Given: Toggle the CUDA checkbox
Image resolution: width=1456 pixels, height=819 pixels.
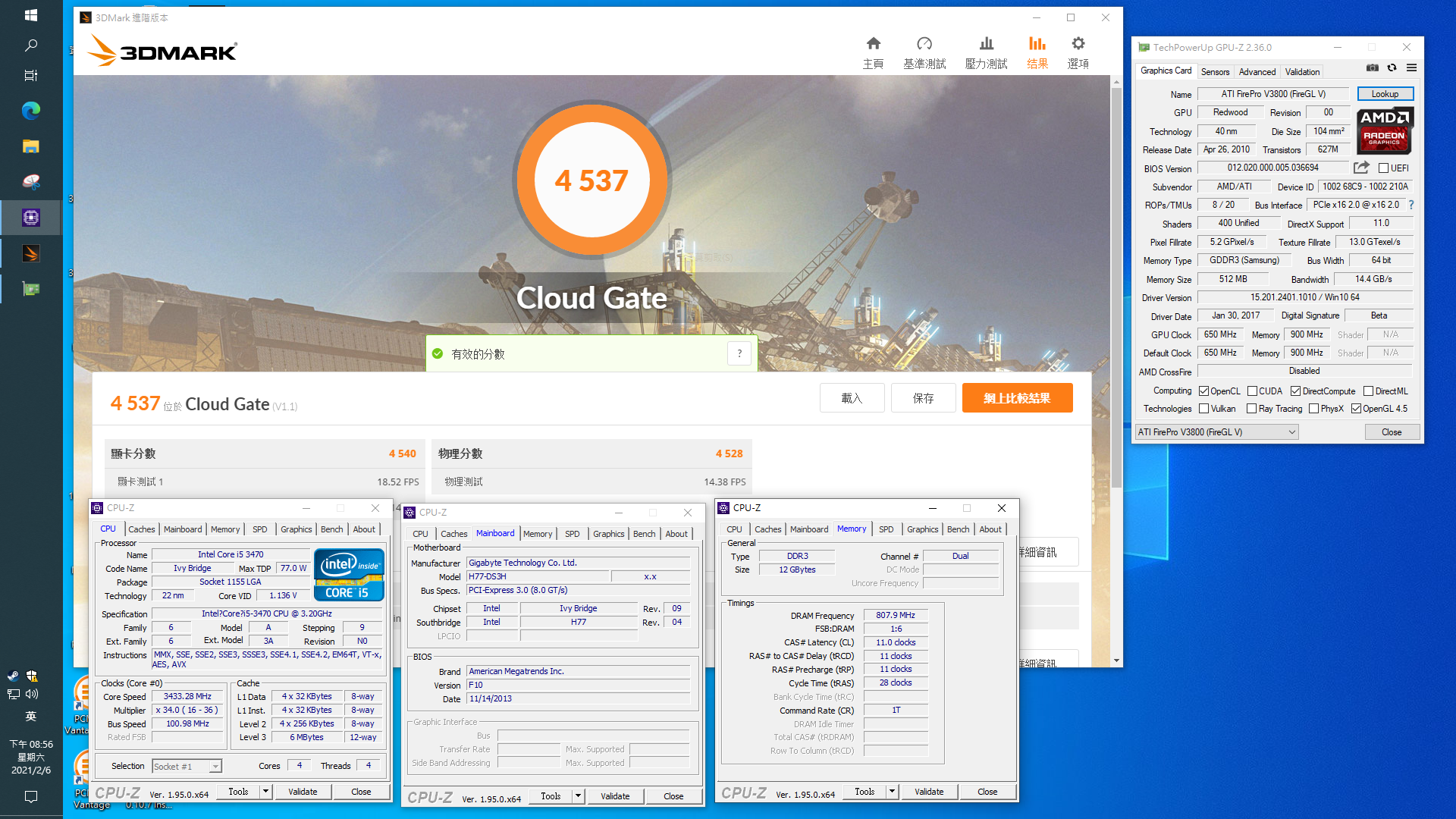Looking at the screenshot, I should pyautogui.click(x=1252, y=391).
